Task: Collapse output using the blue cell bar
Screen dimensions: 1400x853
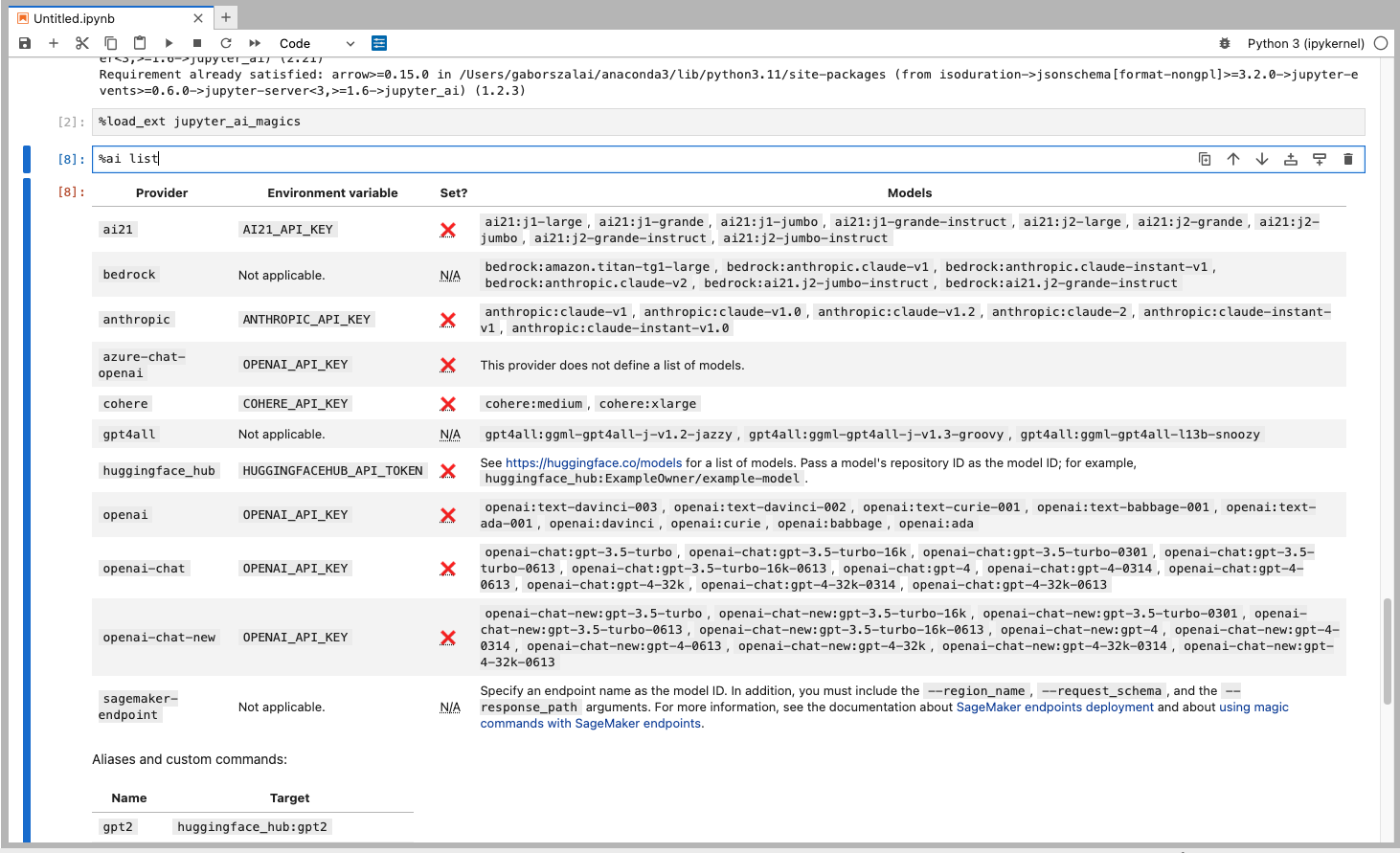Action: click(27, 508)
